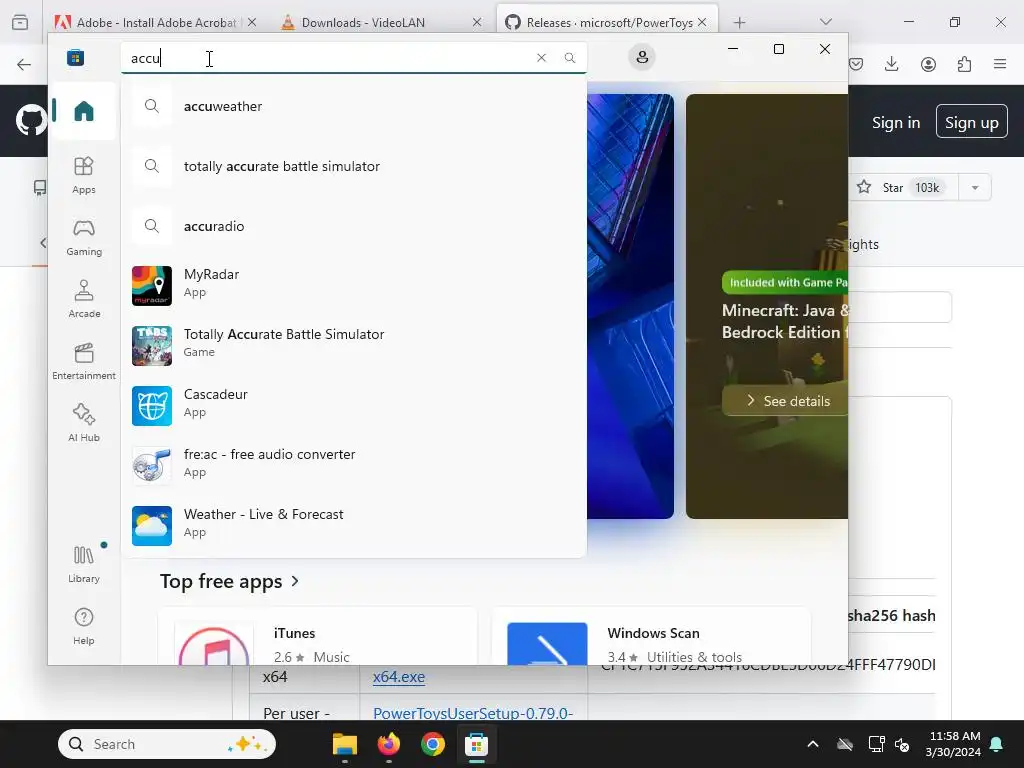
Task: Open fre:ac free audio converter result
Action: tap(353, 465)
